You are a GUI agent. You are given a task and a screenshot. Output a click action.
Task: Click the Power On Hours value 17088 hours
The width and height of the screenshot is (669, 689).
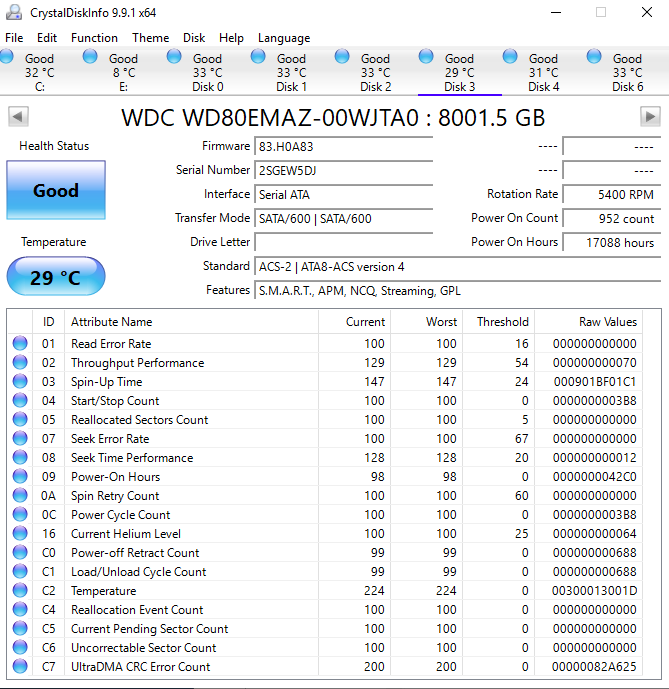pyautogui.click(x=612, y=243)
